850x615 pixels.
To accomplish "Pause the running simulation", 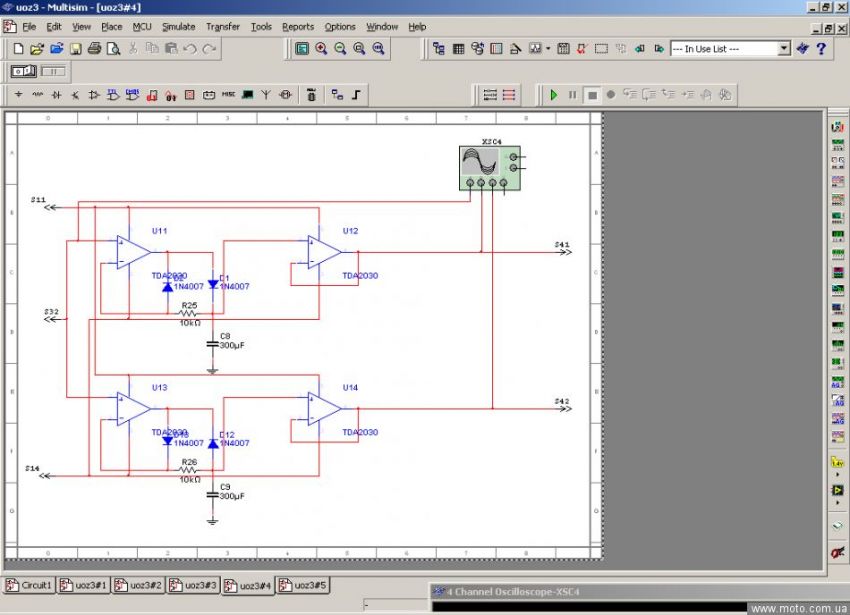I will point(573,95).
